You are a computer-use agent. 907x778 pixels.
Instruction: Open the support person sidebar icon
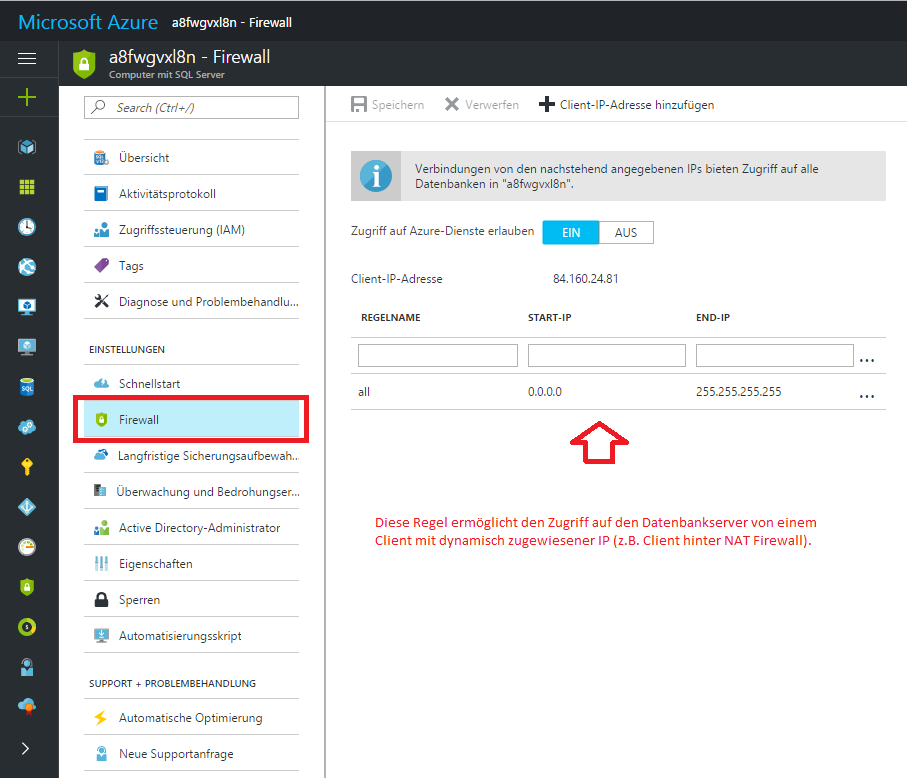(27, 667)
